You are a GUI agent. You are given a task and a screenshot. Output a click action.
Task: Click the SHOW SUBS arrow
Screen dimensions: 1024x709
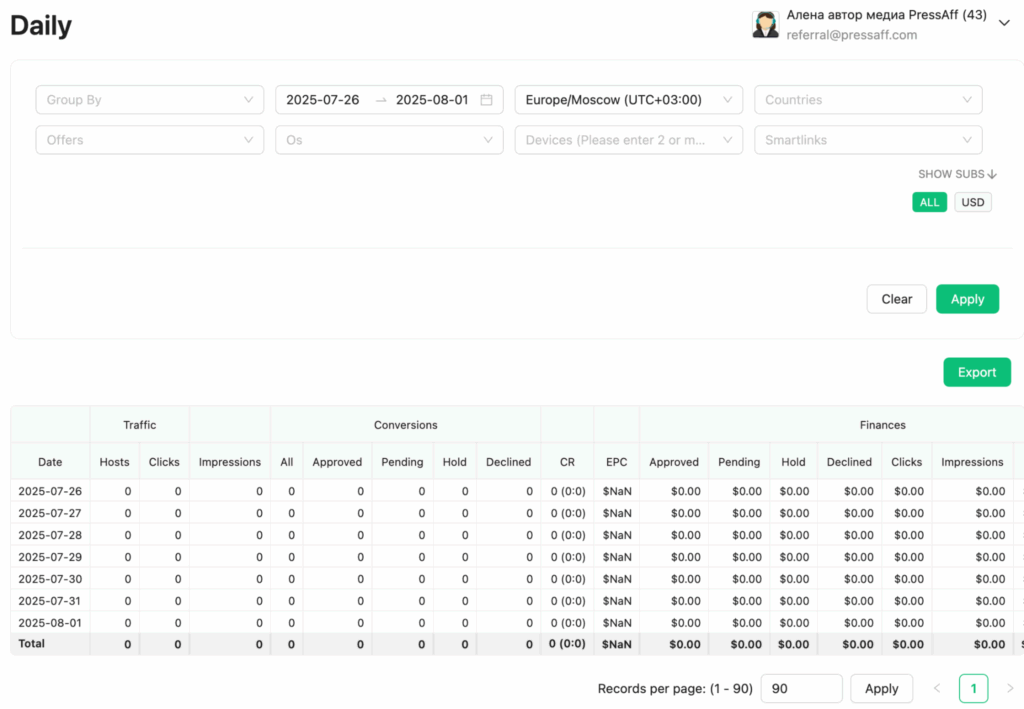[x=992, y=174]
